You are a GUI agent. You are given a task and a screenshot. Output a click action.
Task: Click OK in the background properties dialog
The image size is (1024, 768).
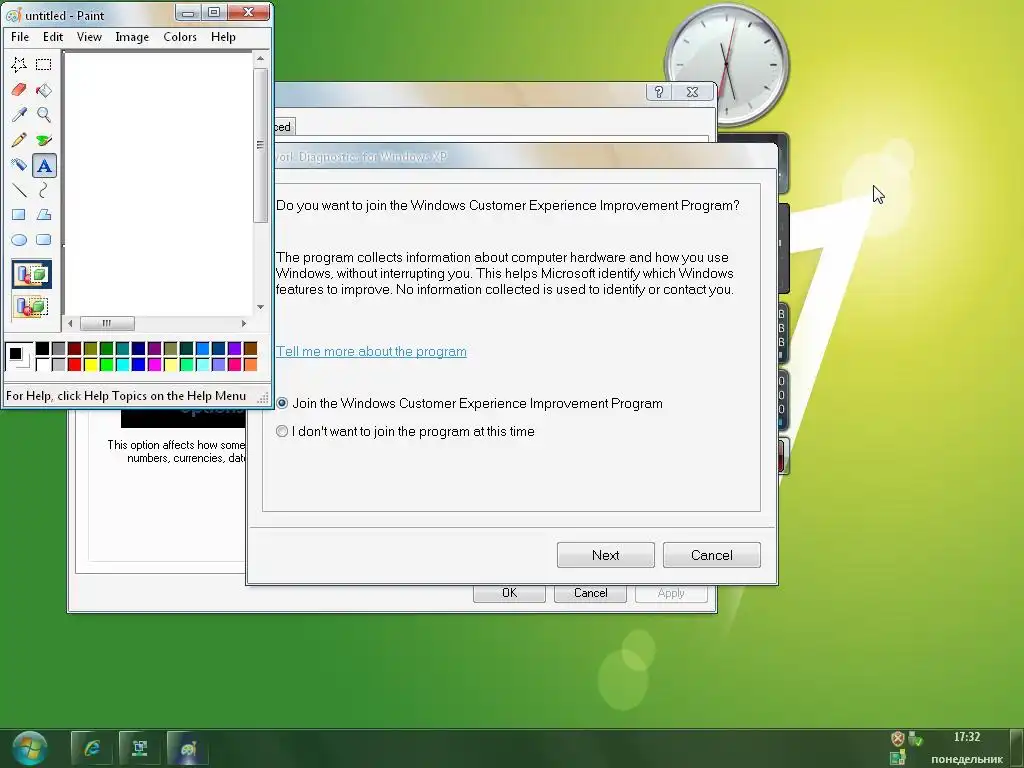tap(509, 593)
